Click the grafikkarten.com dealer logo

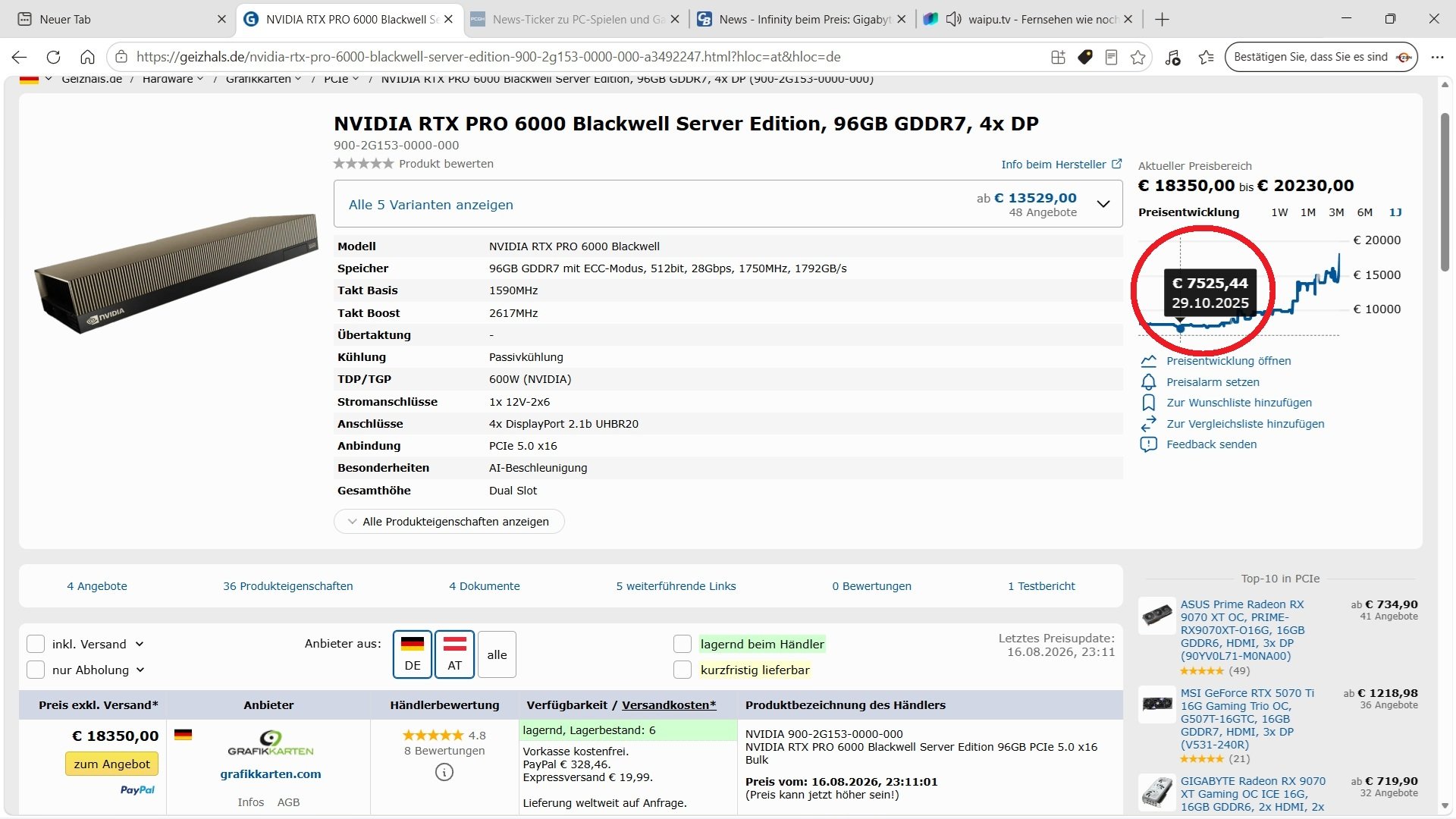point(271,743)
